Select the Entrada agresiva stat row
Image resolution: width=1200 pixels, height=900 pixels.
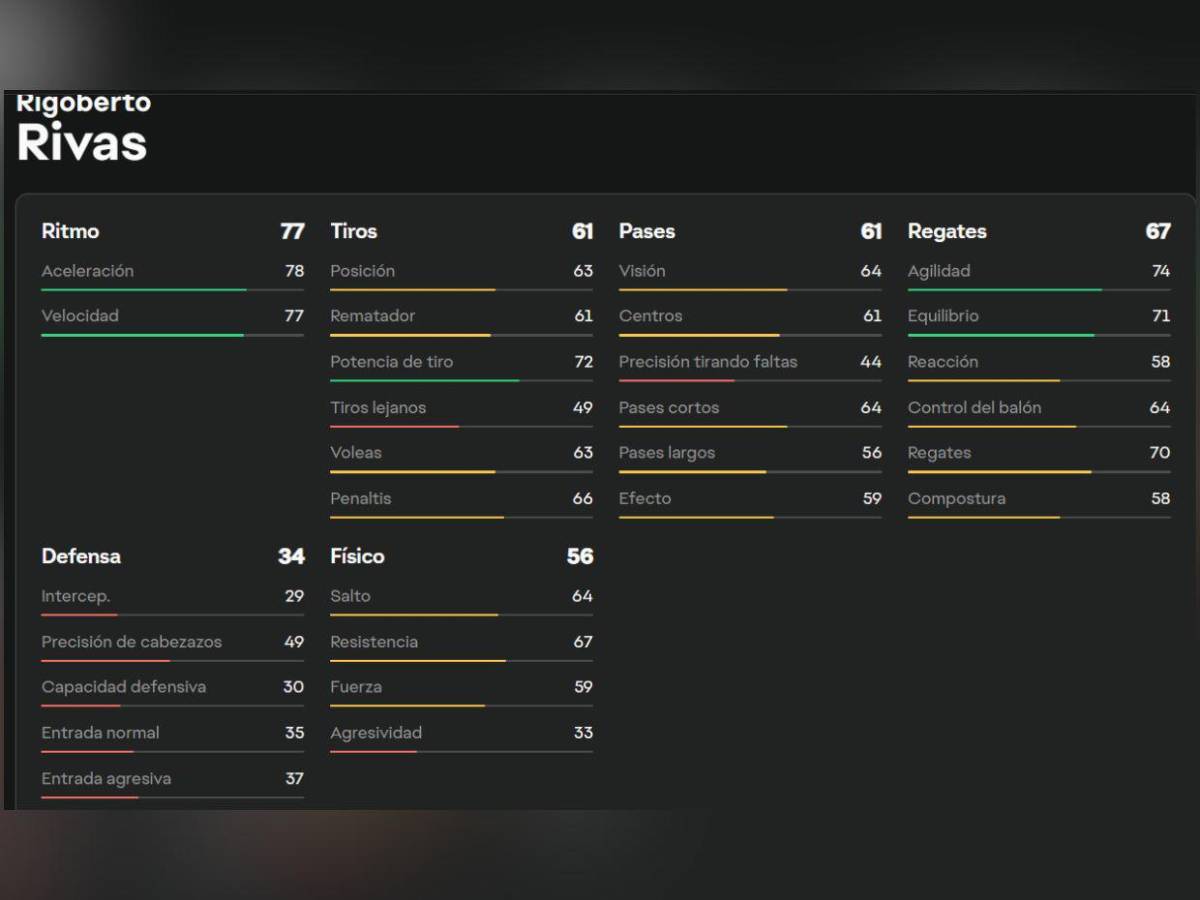172,779
